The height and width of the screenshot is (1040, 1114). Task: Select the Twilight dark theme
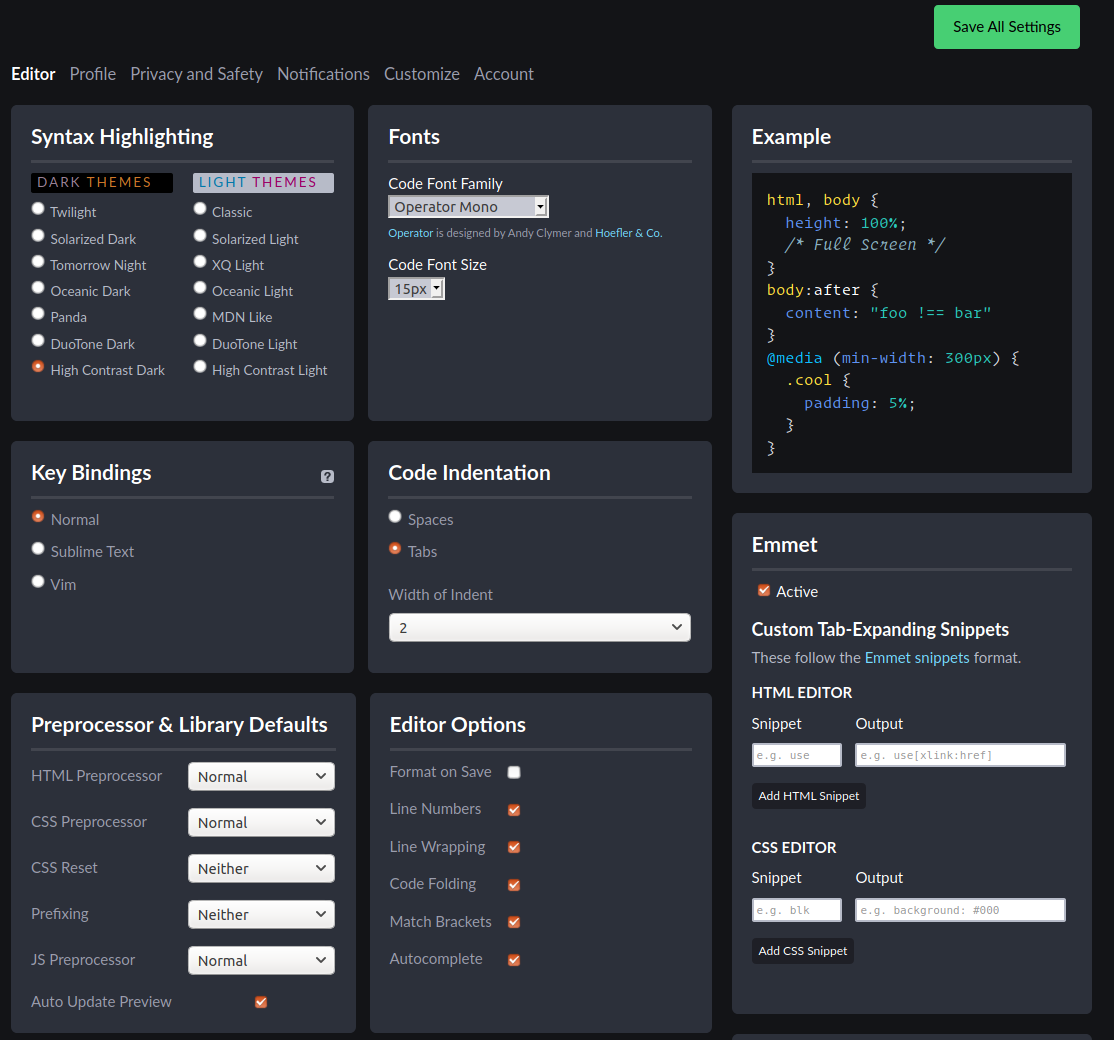(x=37, y=211)
